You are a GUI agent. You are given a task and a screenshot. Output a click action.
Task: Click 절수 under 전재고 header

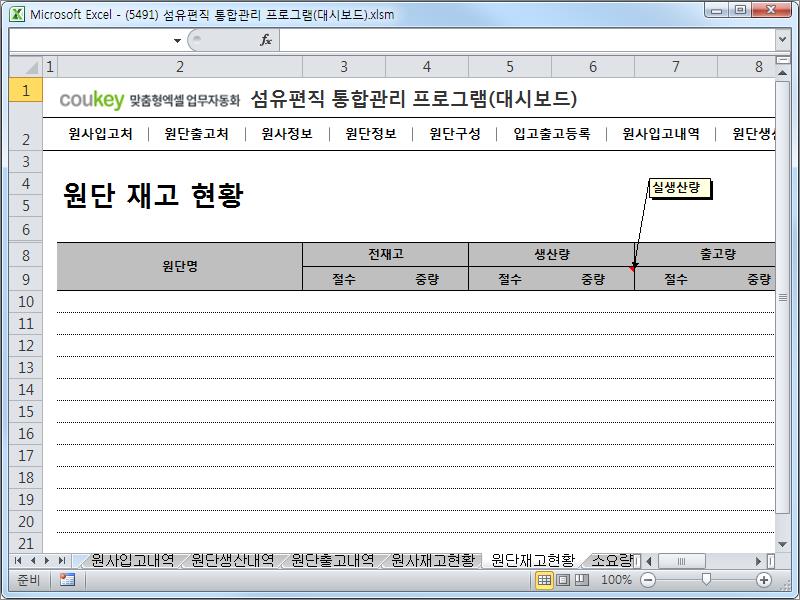click(344, 279)
